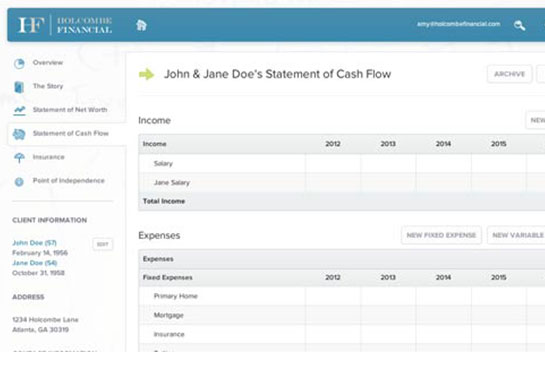Click the Jane Salary 2013 cell
This screenshot has height=370, width=545.
click(388, 182)
